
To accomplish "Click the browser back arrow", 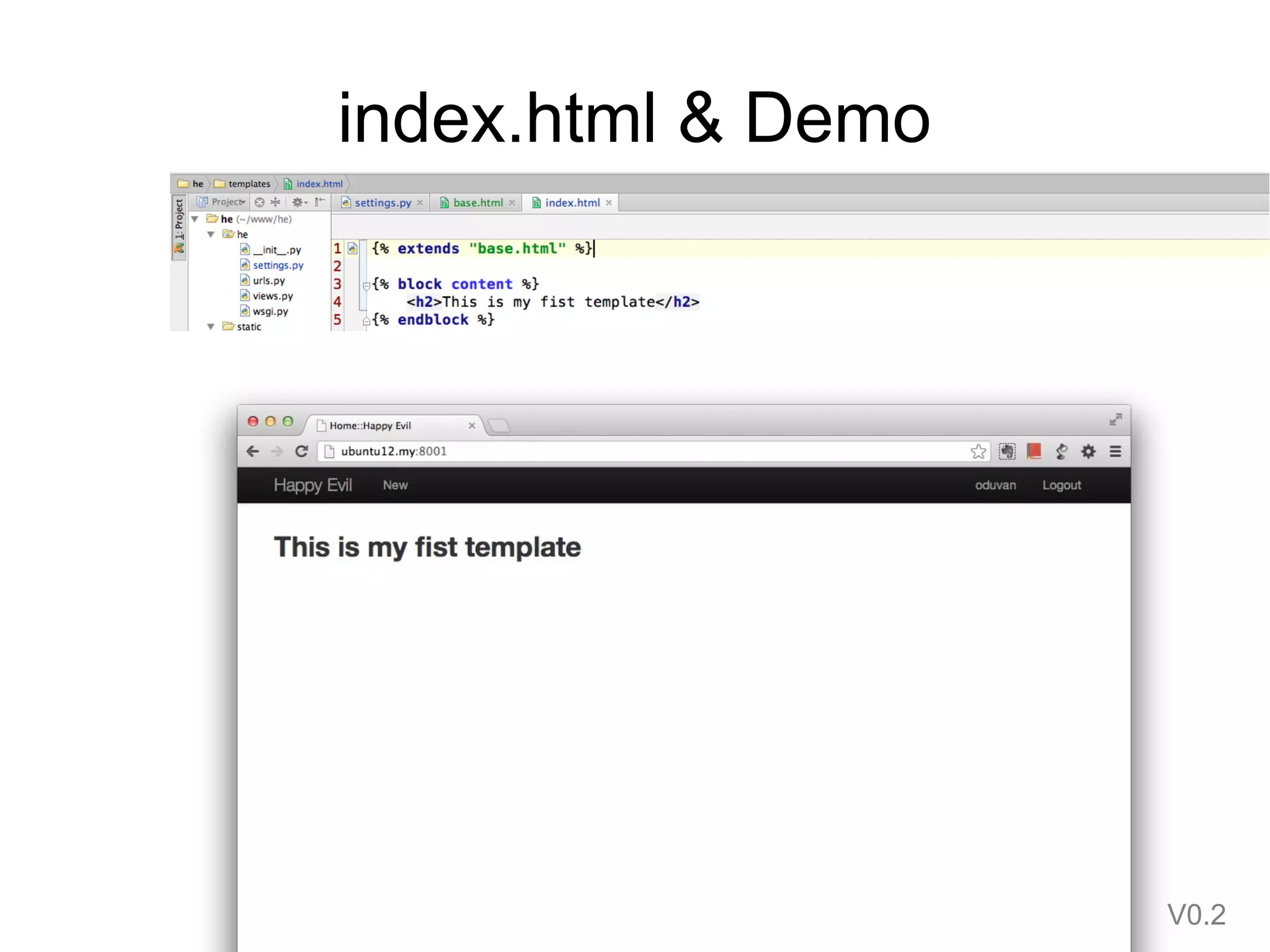I will click(x=252, y=452).
